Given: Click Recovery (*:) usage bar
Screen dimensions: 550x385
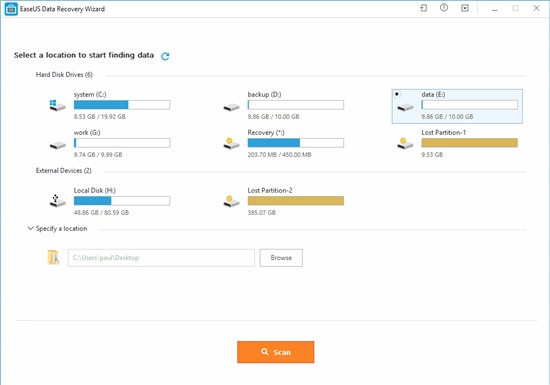Looking at the screenshot, I should coord(296,143).
